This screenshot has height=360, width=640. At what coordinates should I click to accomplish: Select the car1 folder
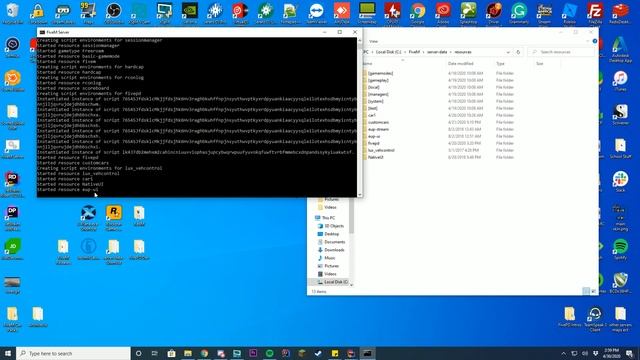(x=371, y=115)
